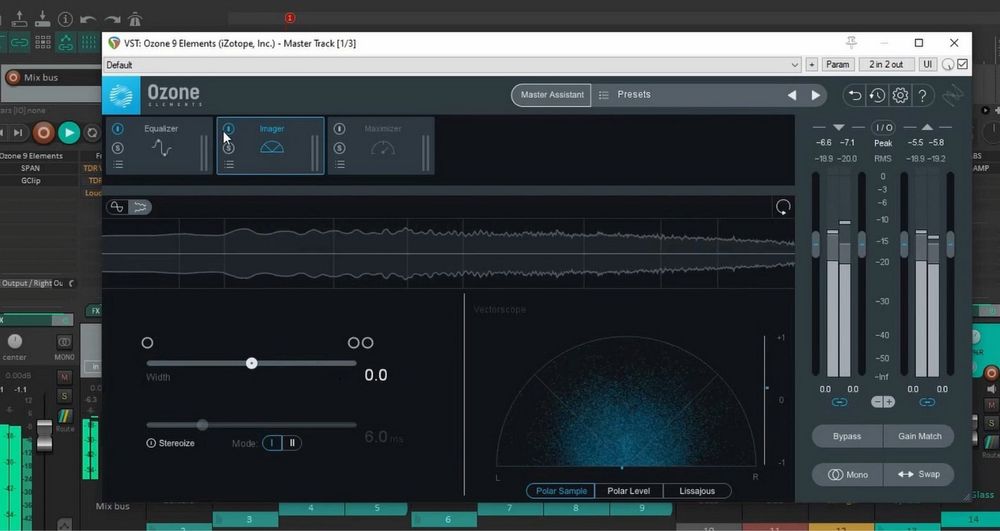This screenshot has width=1000, height=531.
Task: Select SPAN in the FX list
Action: click(31, 168)
